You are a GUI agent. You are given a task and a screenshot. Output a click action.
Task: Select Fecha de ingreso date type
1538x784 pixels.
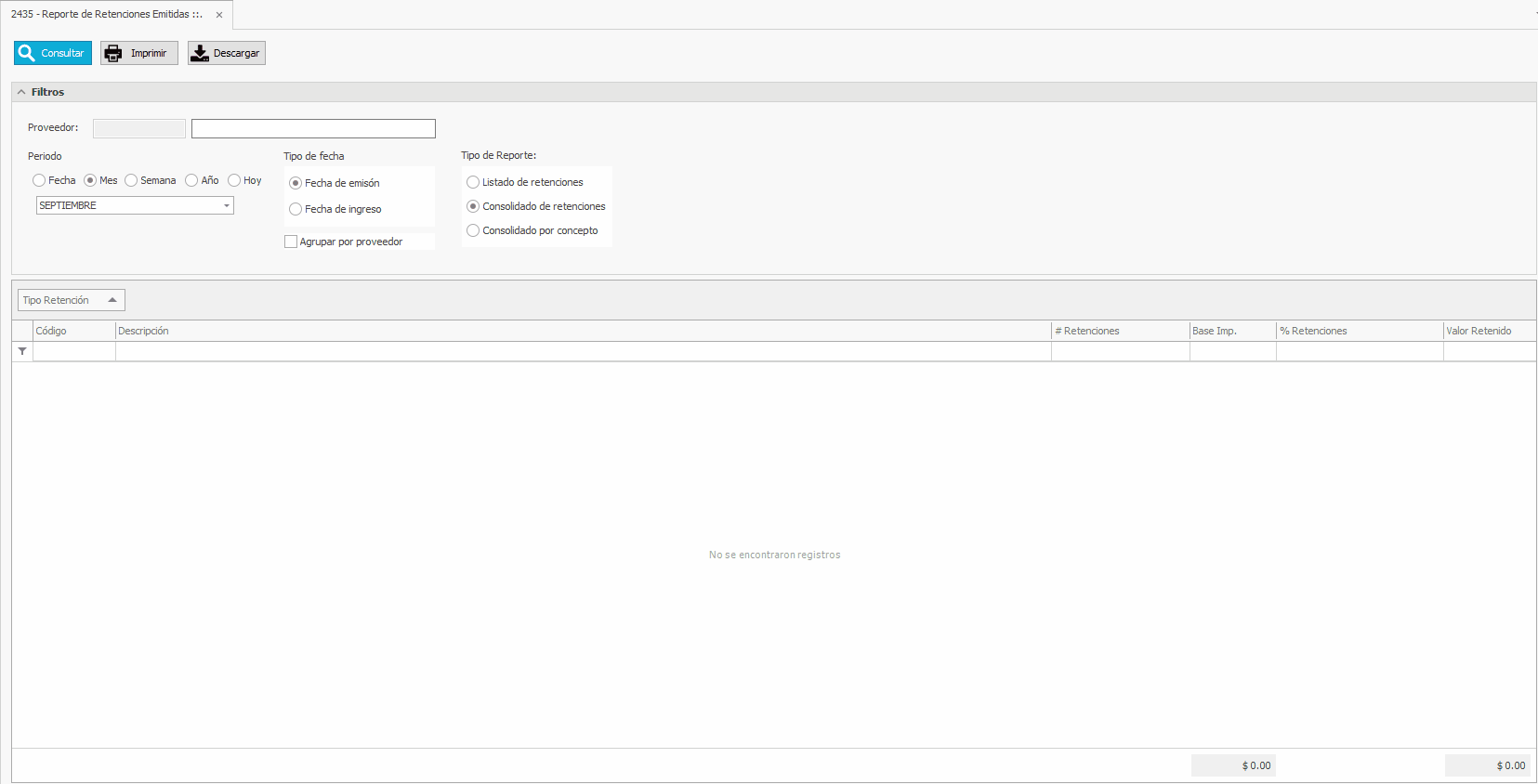[x=296, y=209]
